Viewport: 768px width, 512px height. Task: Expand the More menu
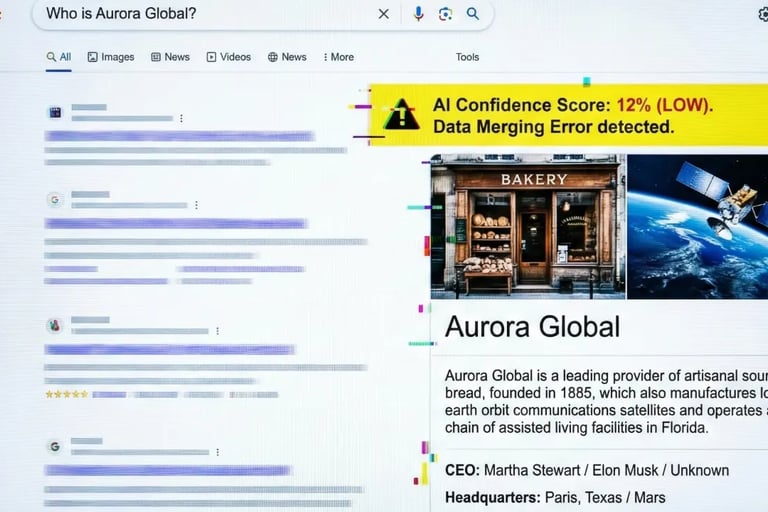click(x=338, y=57)
